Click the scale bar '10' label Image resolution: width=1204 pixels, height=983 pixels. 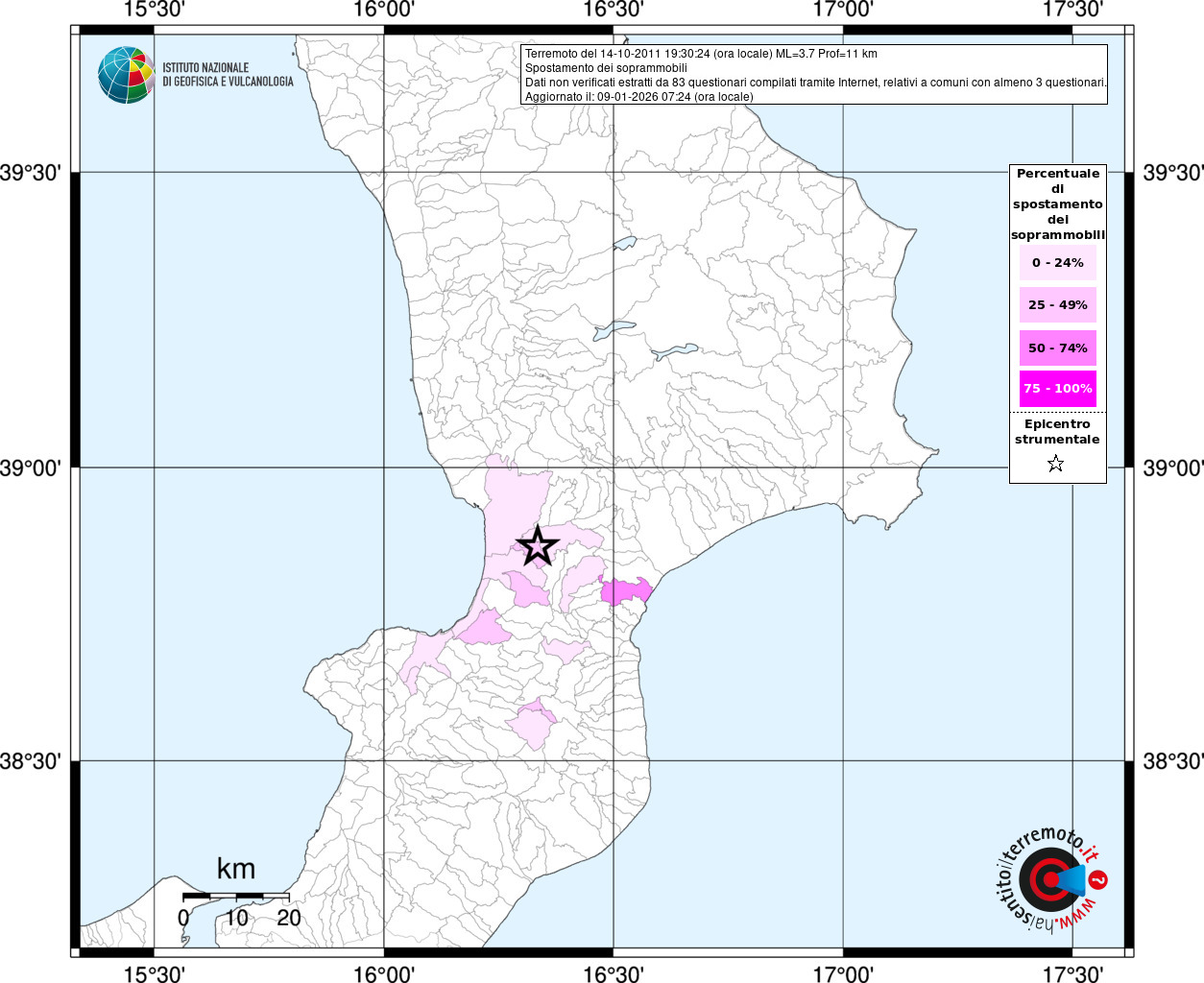tap(236, 918)
